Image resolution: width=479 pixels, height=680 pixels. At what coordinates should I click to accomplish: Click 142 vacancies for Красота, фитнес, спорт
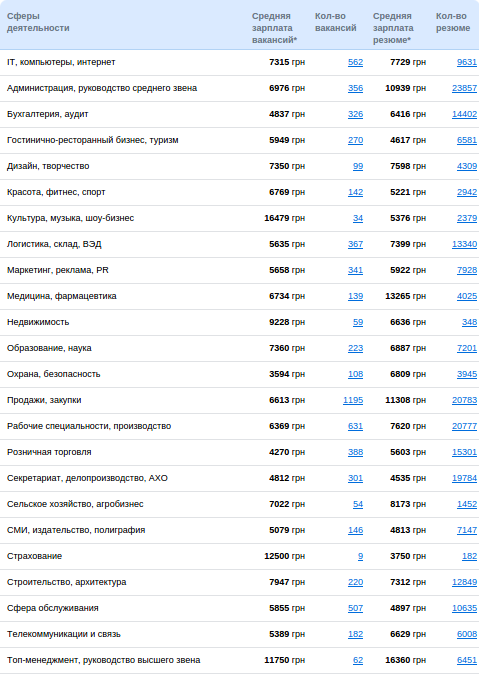point(355,193)
